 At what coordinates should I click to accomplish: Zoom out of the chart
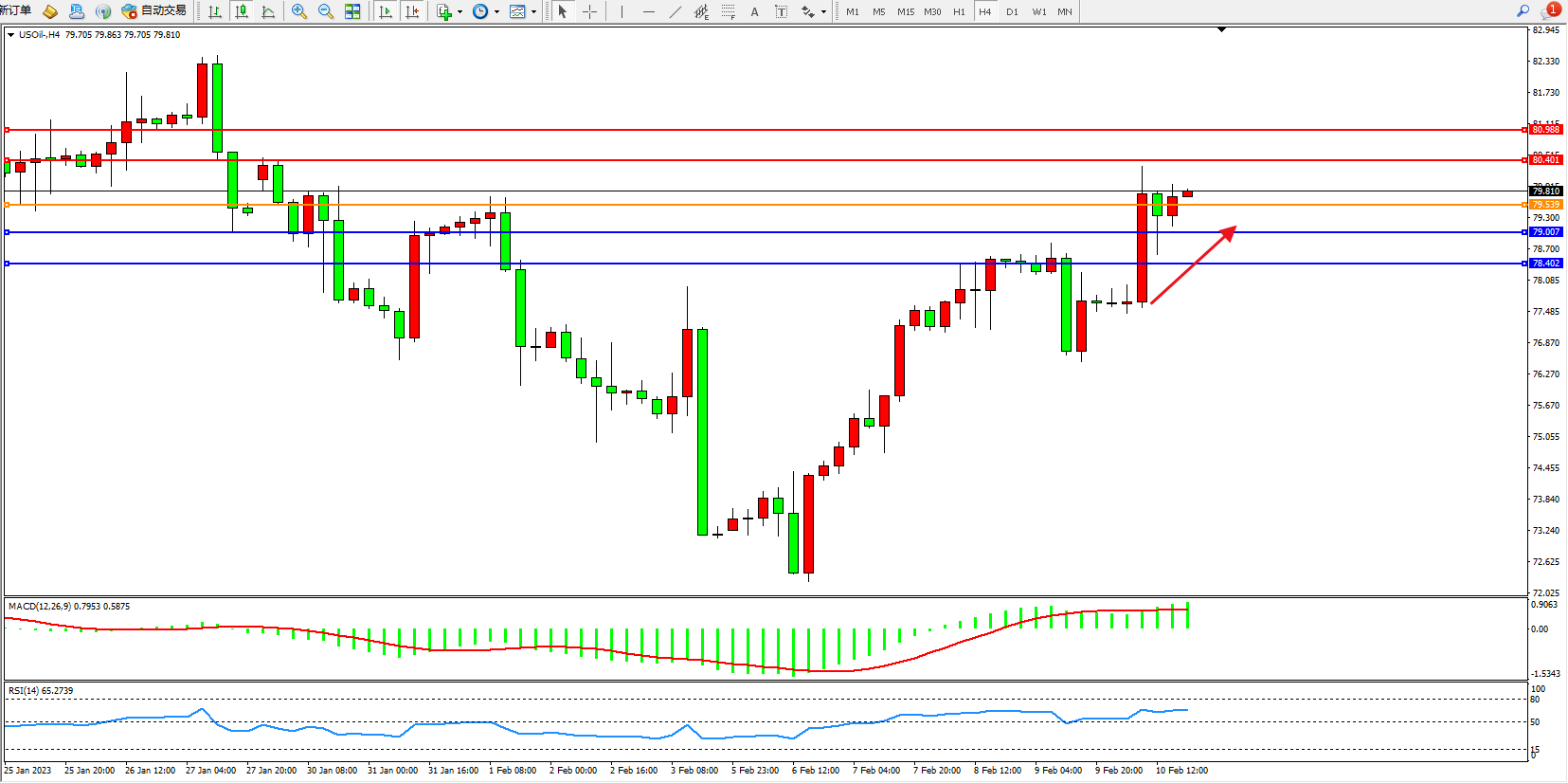326,11
